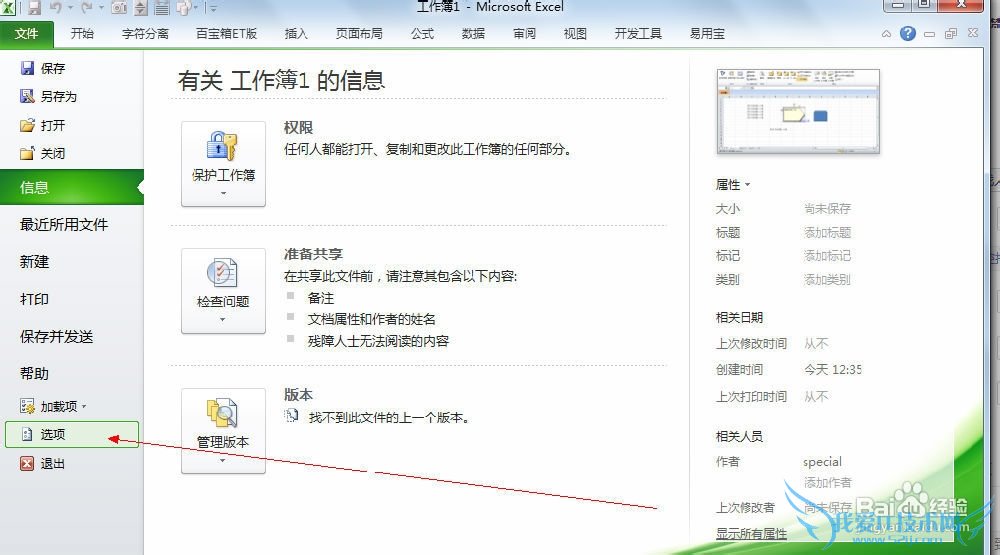Open the undo history dropdown arrow
The width and height of the screenshot is (1000, 555).
pyautogui.click(x=70, y=8)
